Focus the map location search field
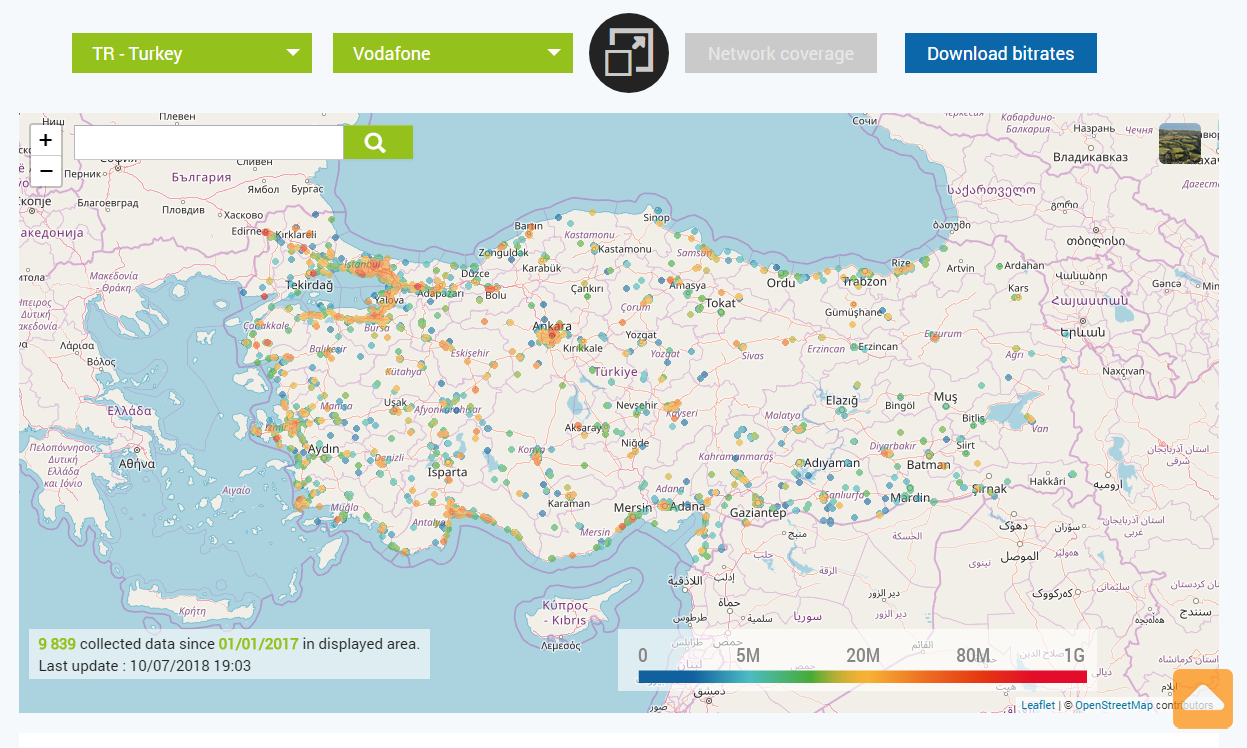The image size is (1247, 748). tap(209, 142)
